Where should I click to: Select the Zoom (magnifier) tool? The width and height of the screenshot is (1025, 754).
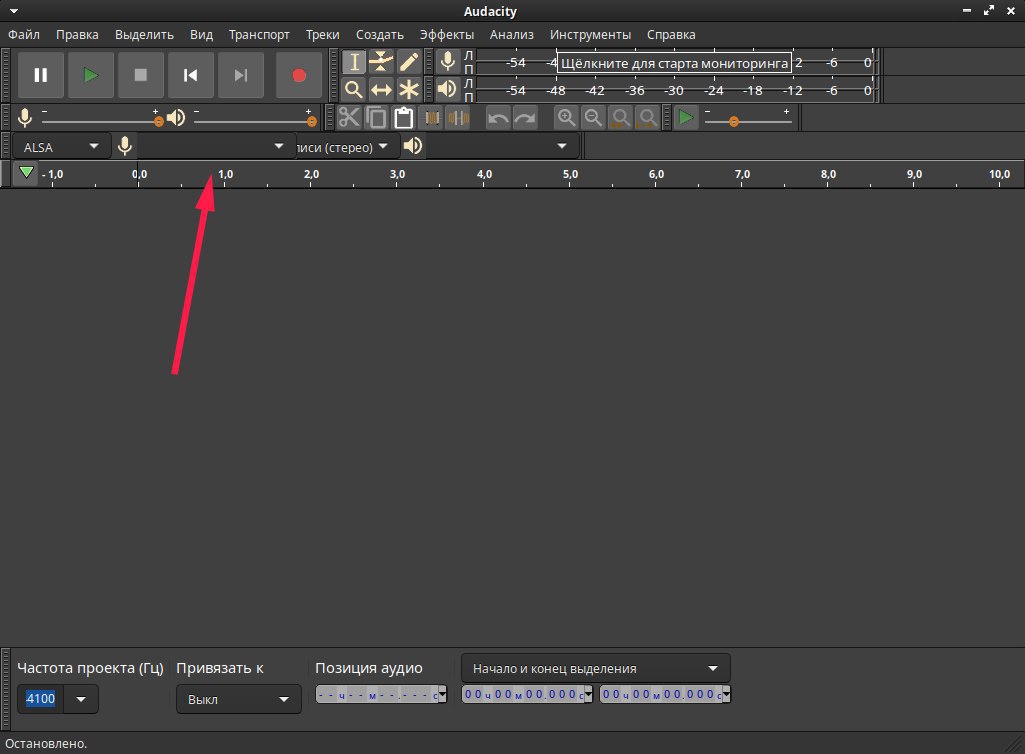(x=354, y=89)
